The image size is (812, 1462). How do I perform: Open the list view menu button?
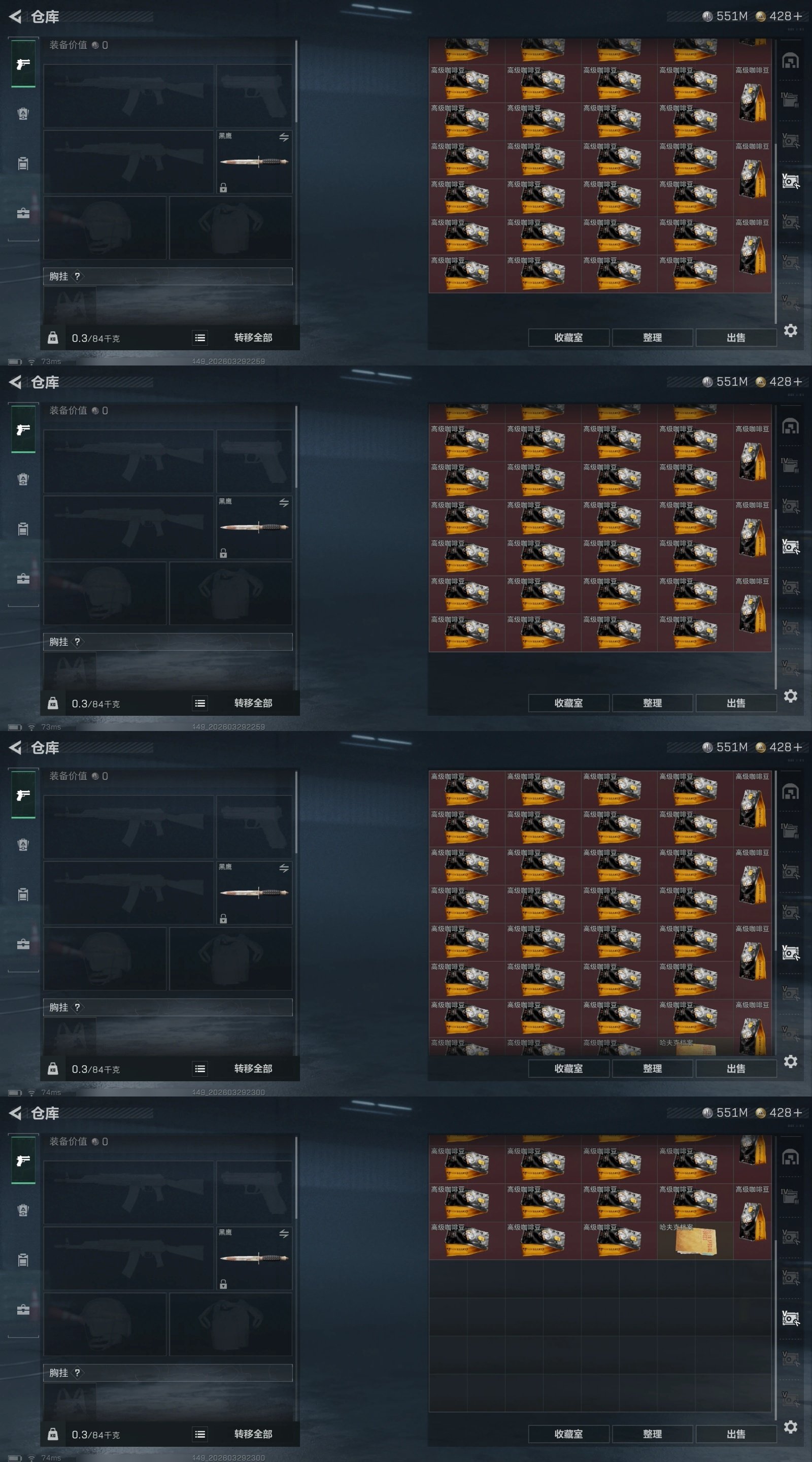point(200,338)
